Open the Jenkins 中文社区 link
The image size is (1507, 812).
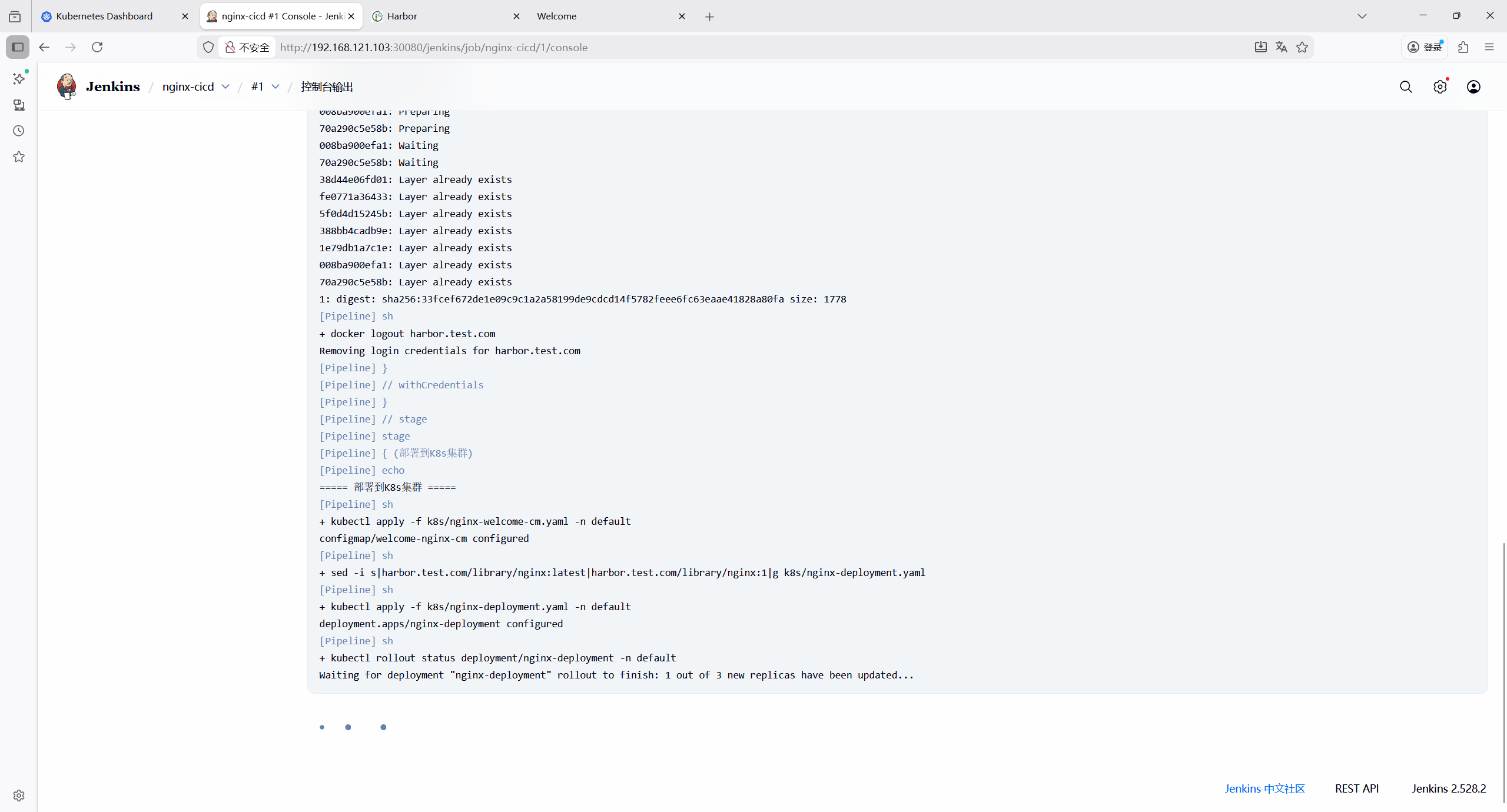pyautogui.click(x=1264, y=788)
